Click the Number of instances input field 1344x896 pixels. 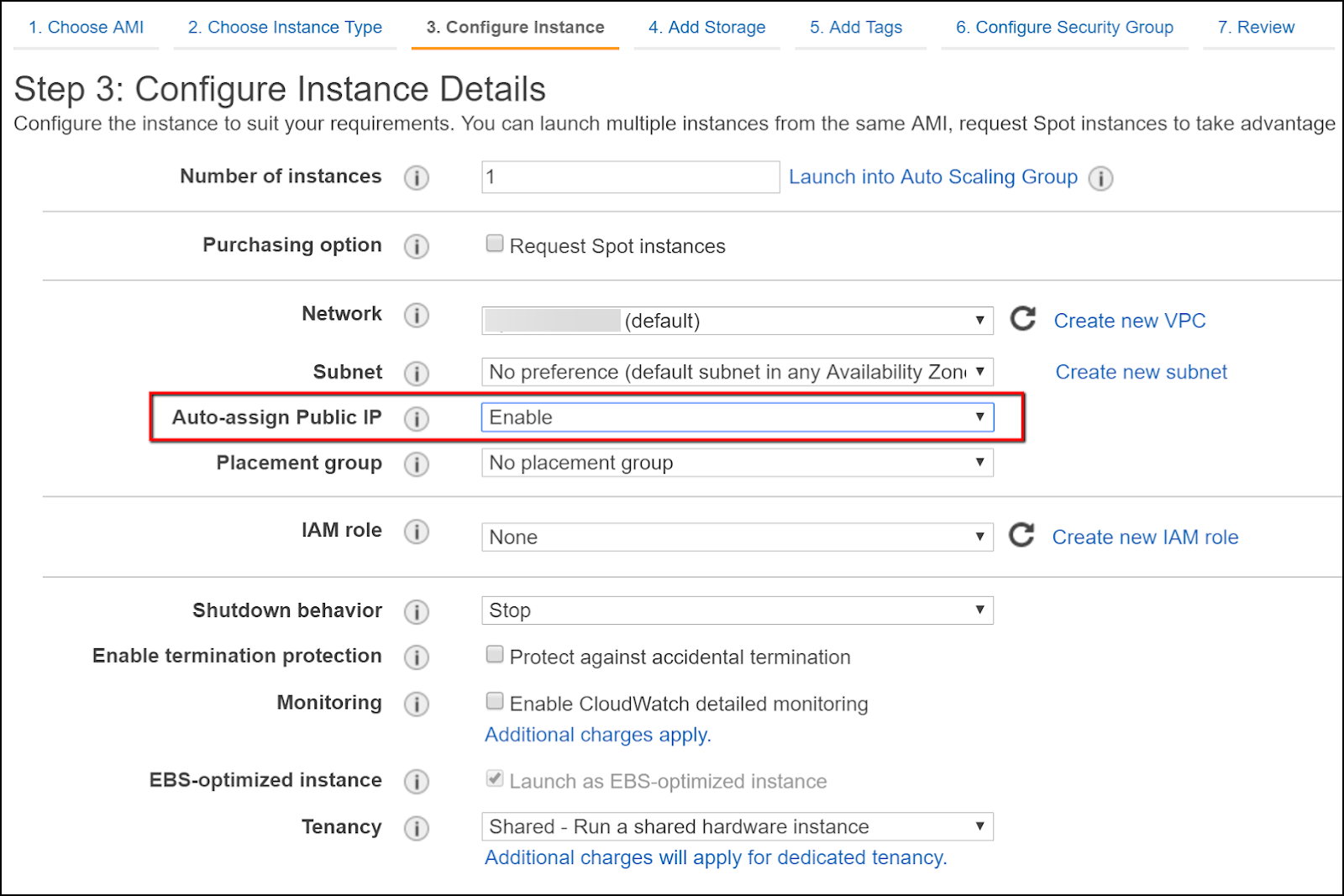(x=628, y=177)
